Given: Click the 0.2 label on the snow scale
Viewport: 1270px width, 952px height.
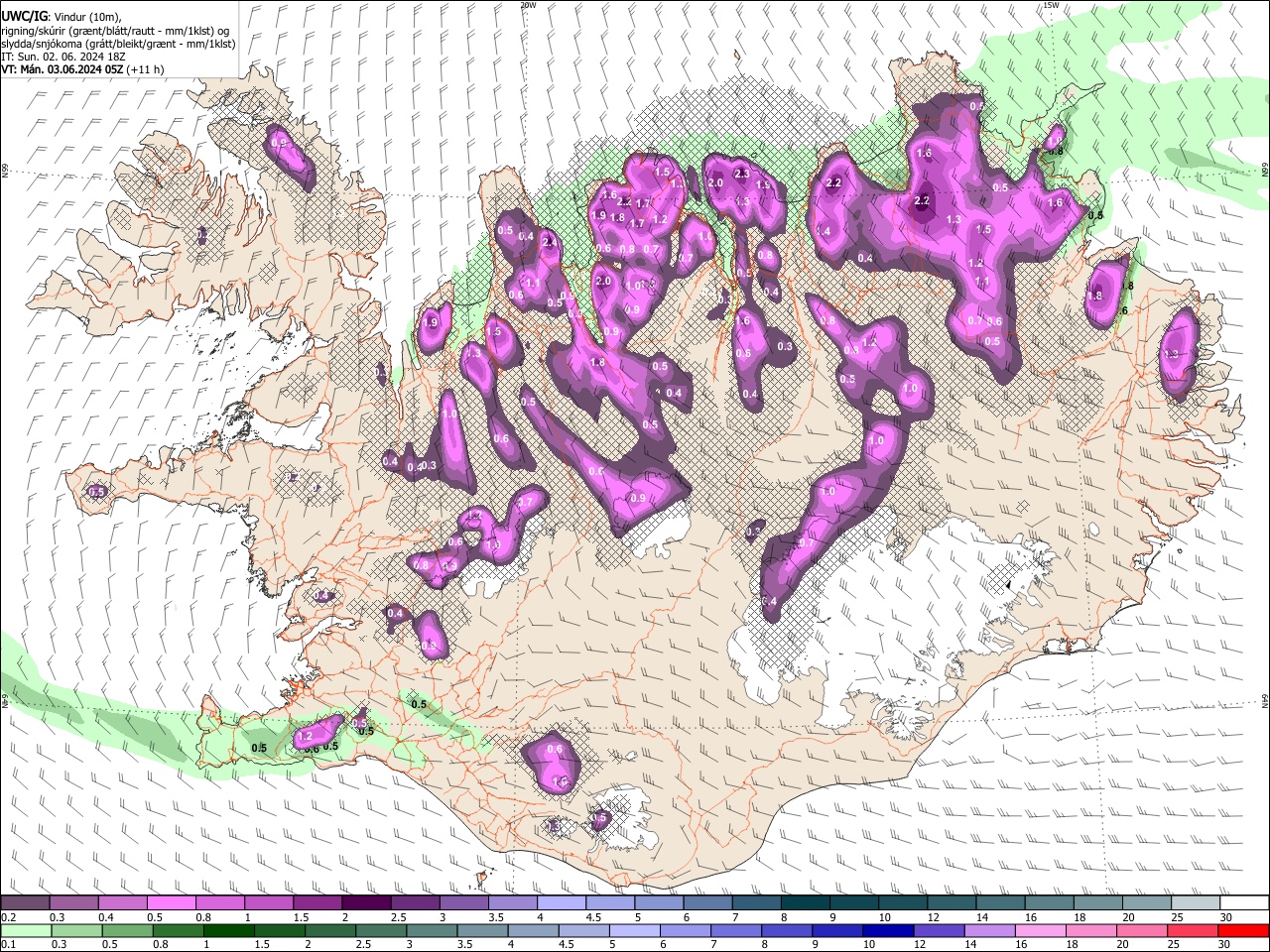Looking at the screenshot, I should [x=7, y=917].
